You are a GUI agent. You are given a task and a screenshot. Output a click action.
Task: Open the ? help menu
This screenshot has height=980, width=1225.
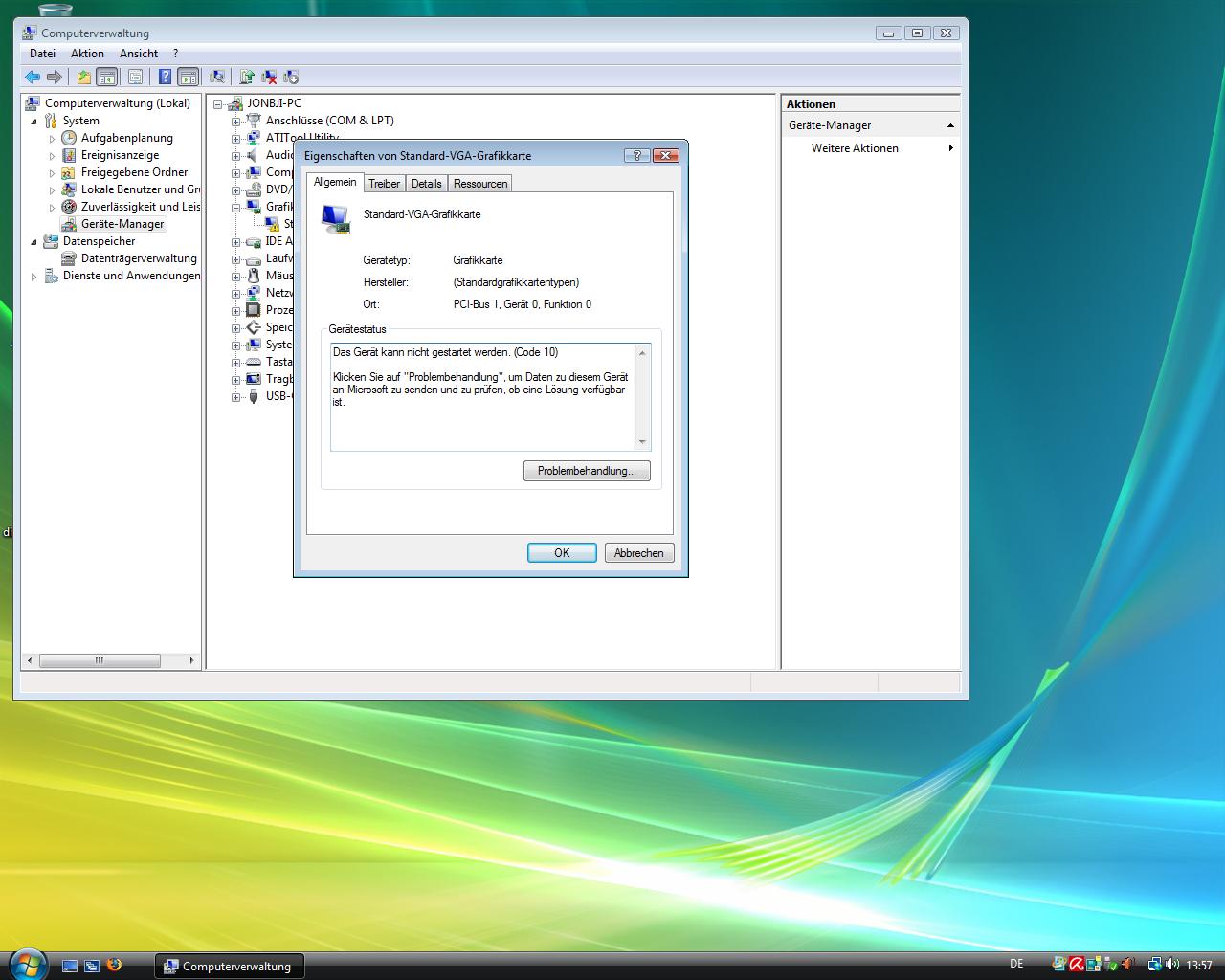[x=175, y=54]
